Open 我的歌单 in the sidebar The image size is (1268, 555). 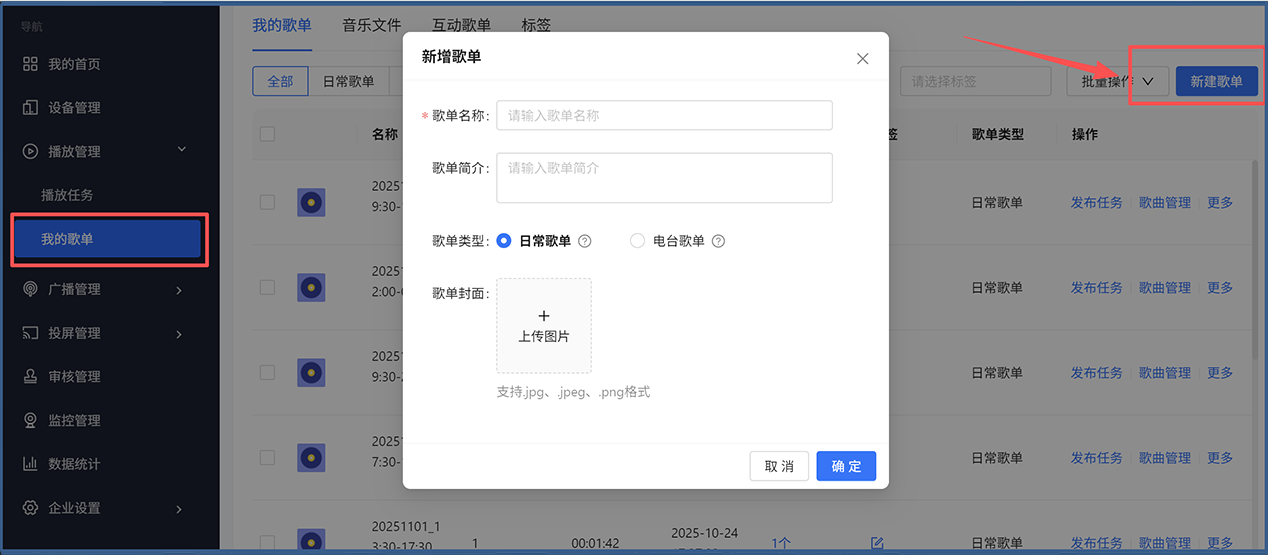(x=108, y=239)
